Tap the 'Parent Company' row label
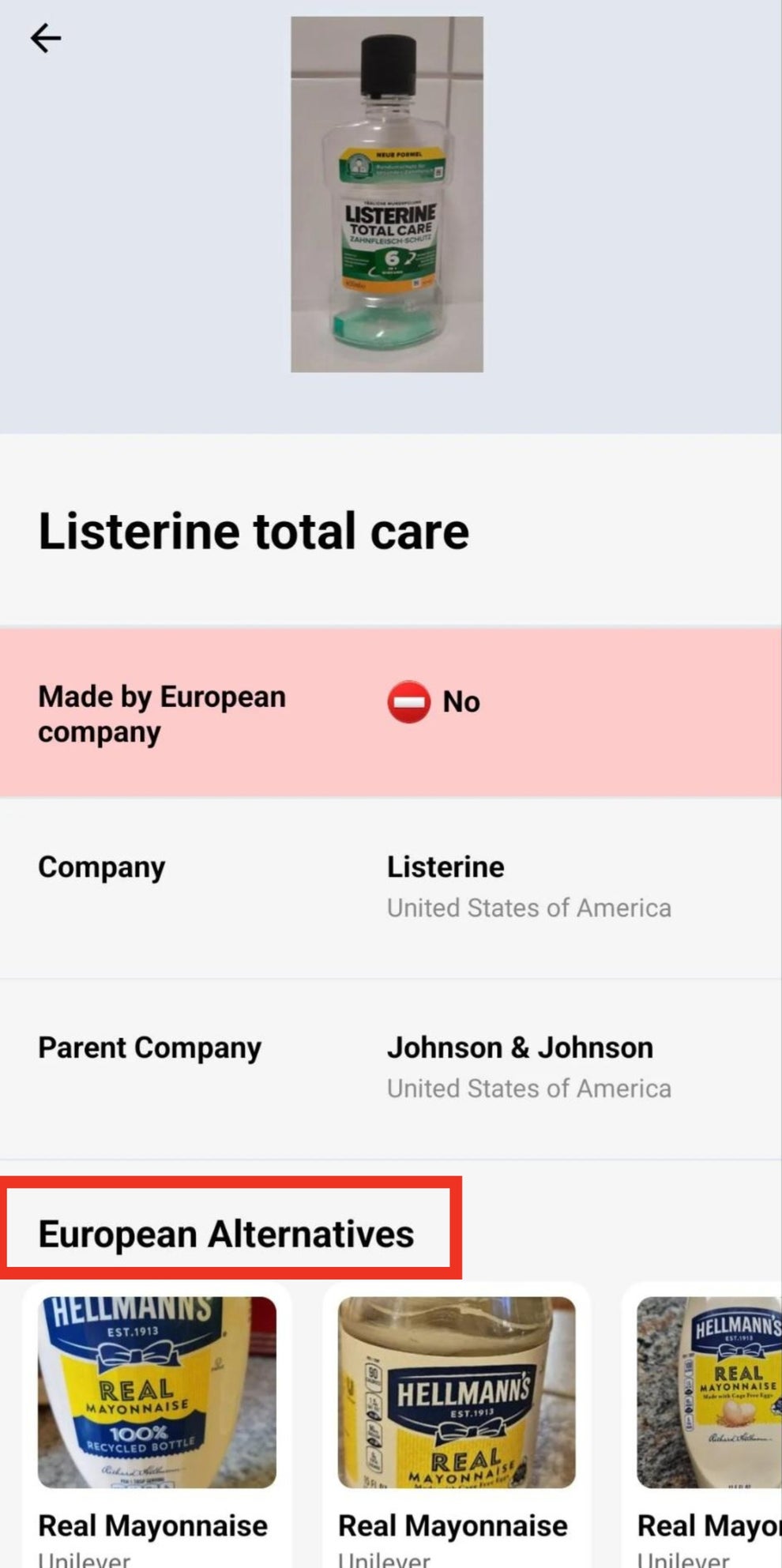 (149, 1047)
